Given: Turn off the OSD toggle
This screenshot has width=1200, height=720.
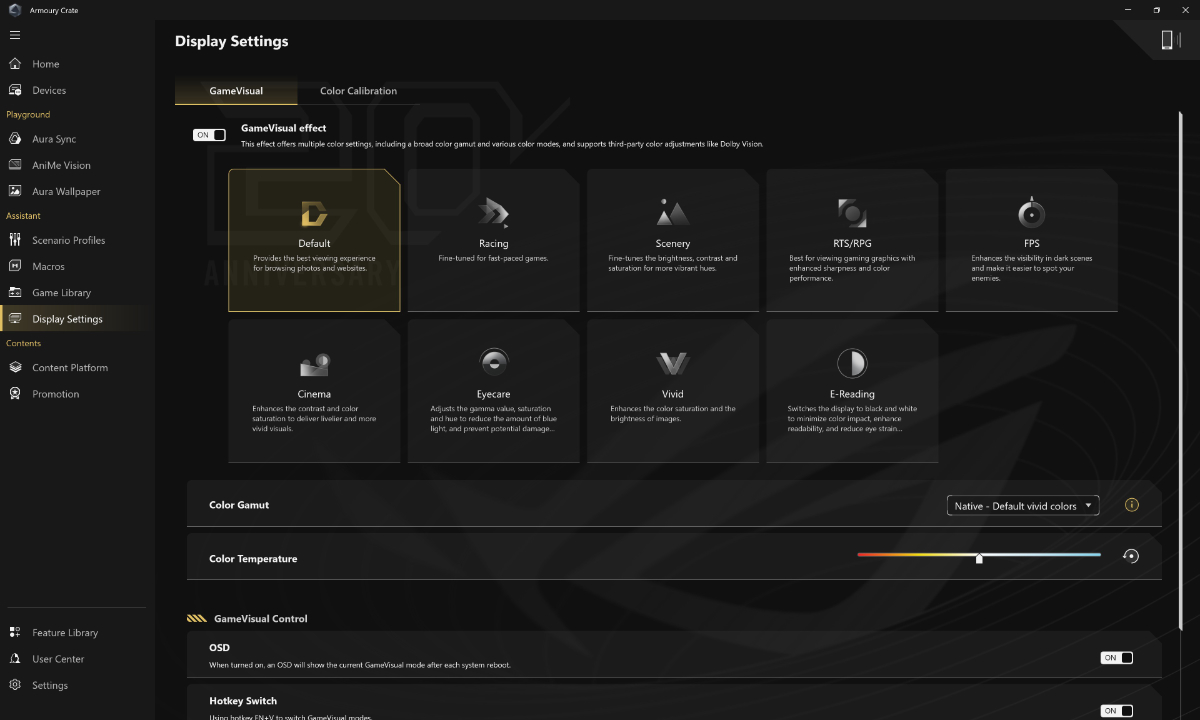Looking at the screenshot, I should point(1117,658).
